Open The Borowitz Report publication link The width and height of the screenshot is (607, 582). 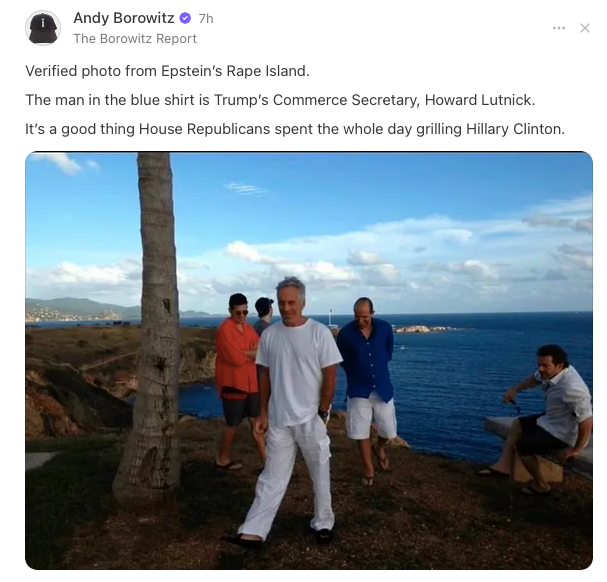(x=135, y=39)
